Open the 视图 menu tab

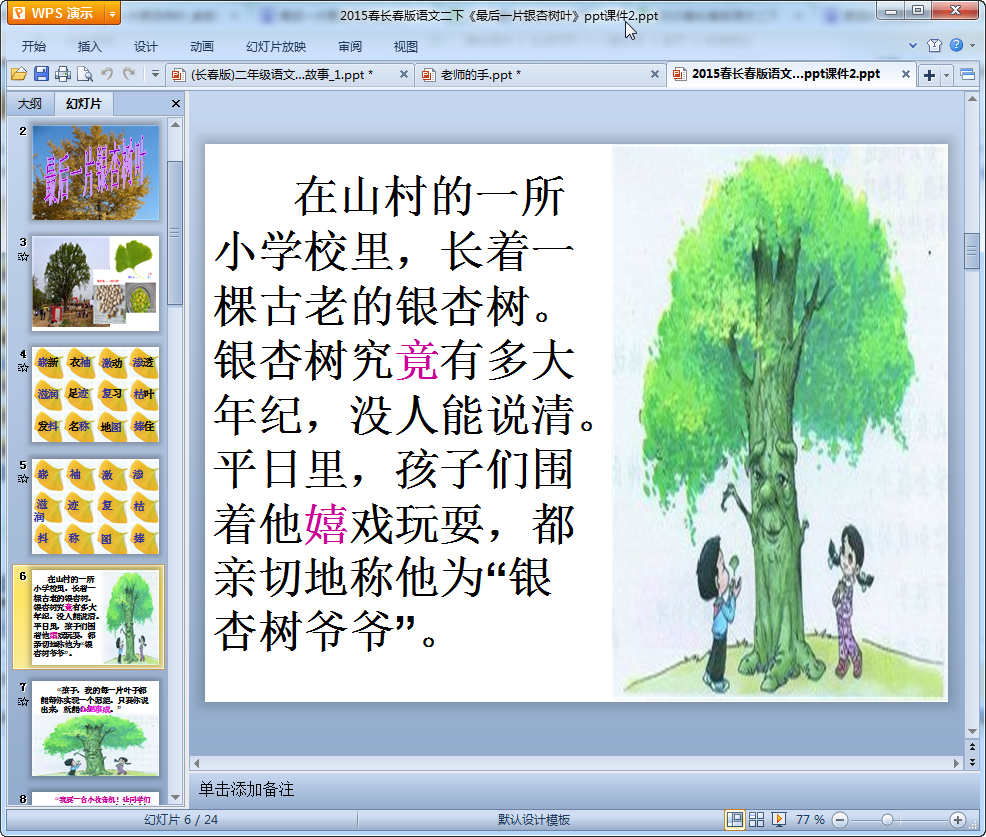coord(406,47)
